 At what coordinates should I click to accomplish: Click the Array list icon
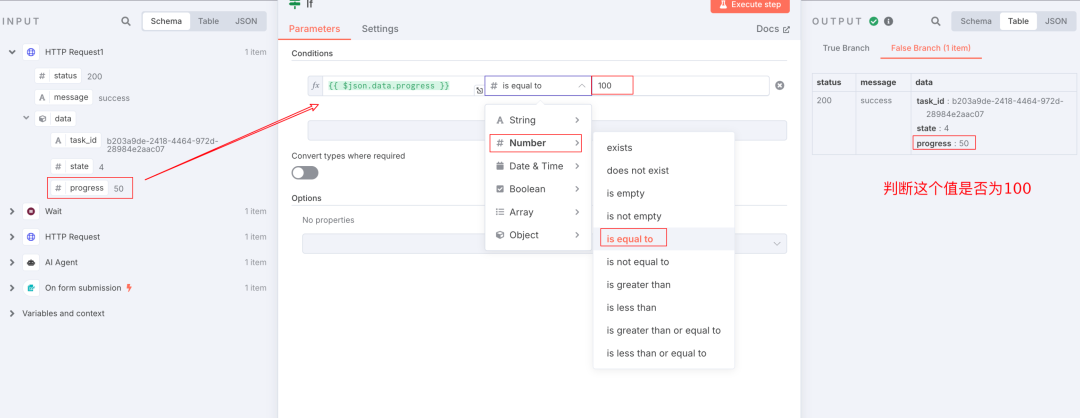pos(500,212)
